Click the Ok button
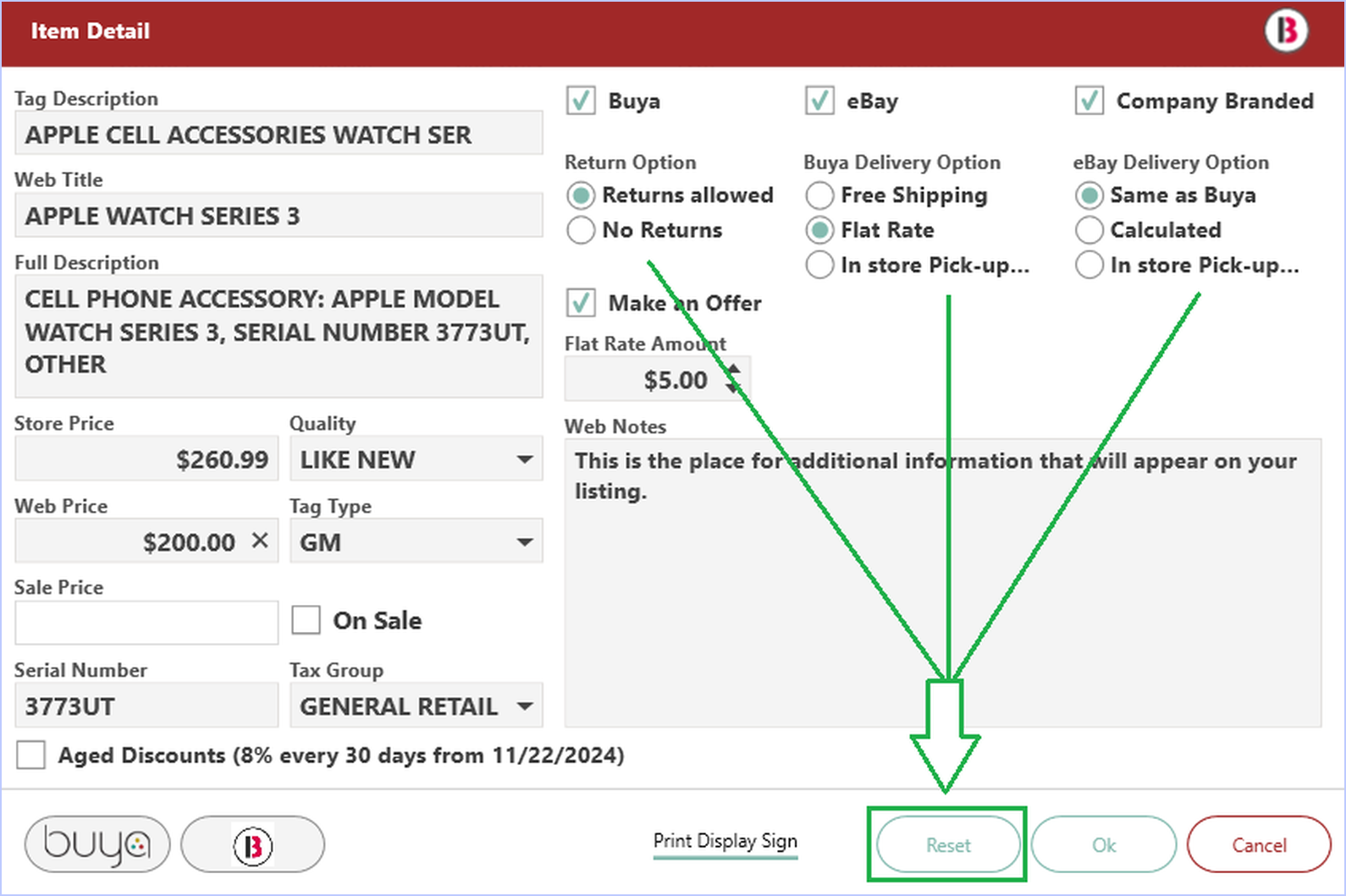This screenshot has height=896, width=1346. coord(1104,844)
